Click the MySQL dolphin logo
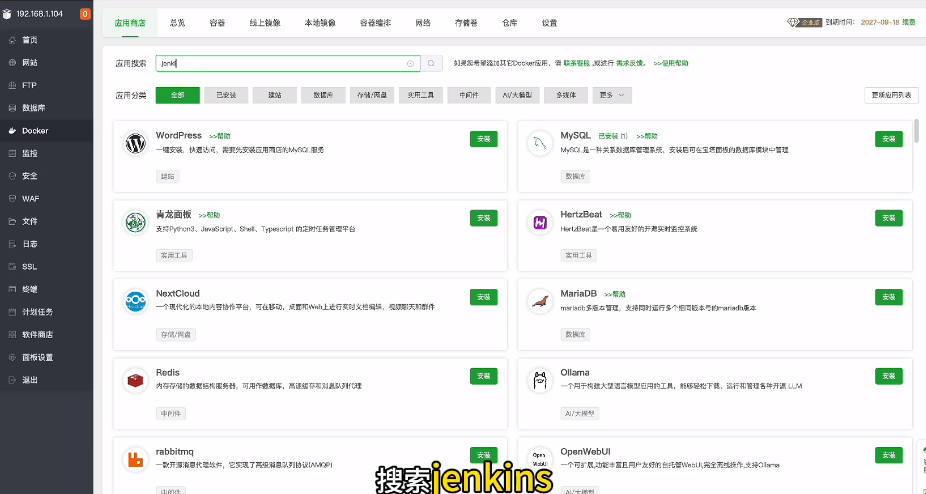Screen dimensions: 926x494 tap(540, 143)
